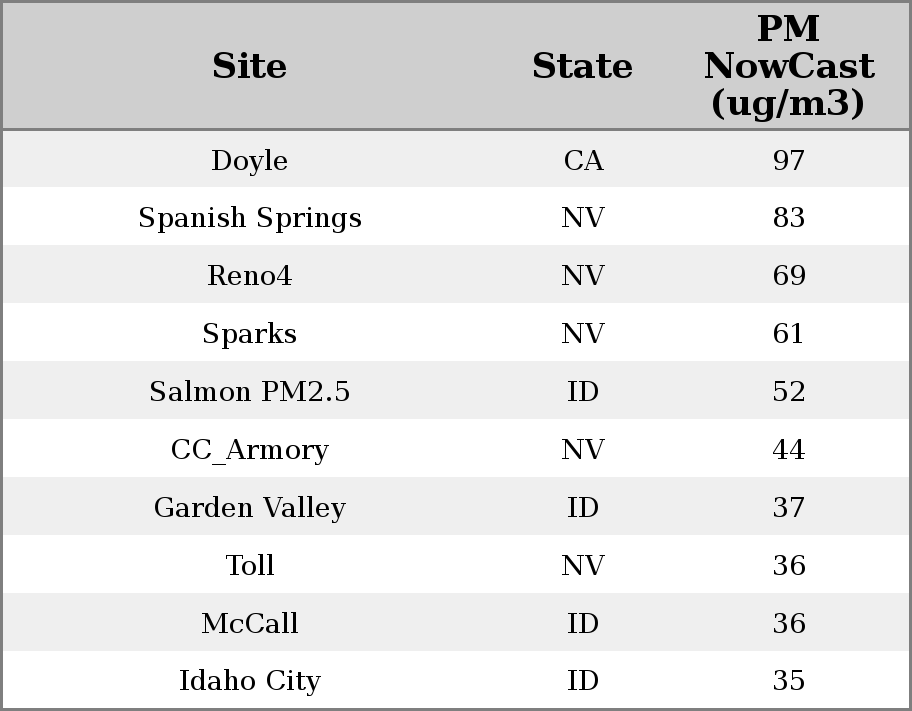The image size is (912, 711).
Task: Click the PM value 69 for Reno4
Action: click(789, 276)
